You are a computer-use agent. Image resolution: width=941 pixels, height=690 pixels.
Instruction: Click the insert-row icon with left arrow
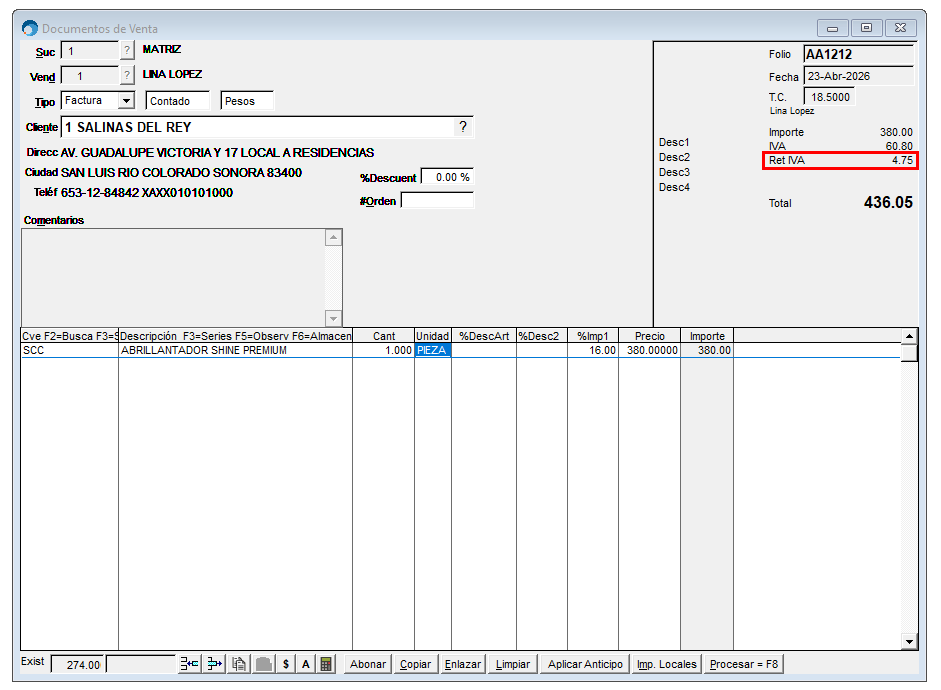pyautogui.click(x=190, y=664)
